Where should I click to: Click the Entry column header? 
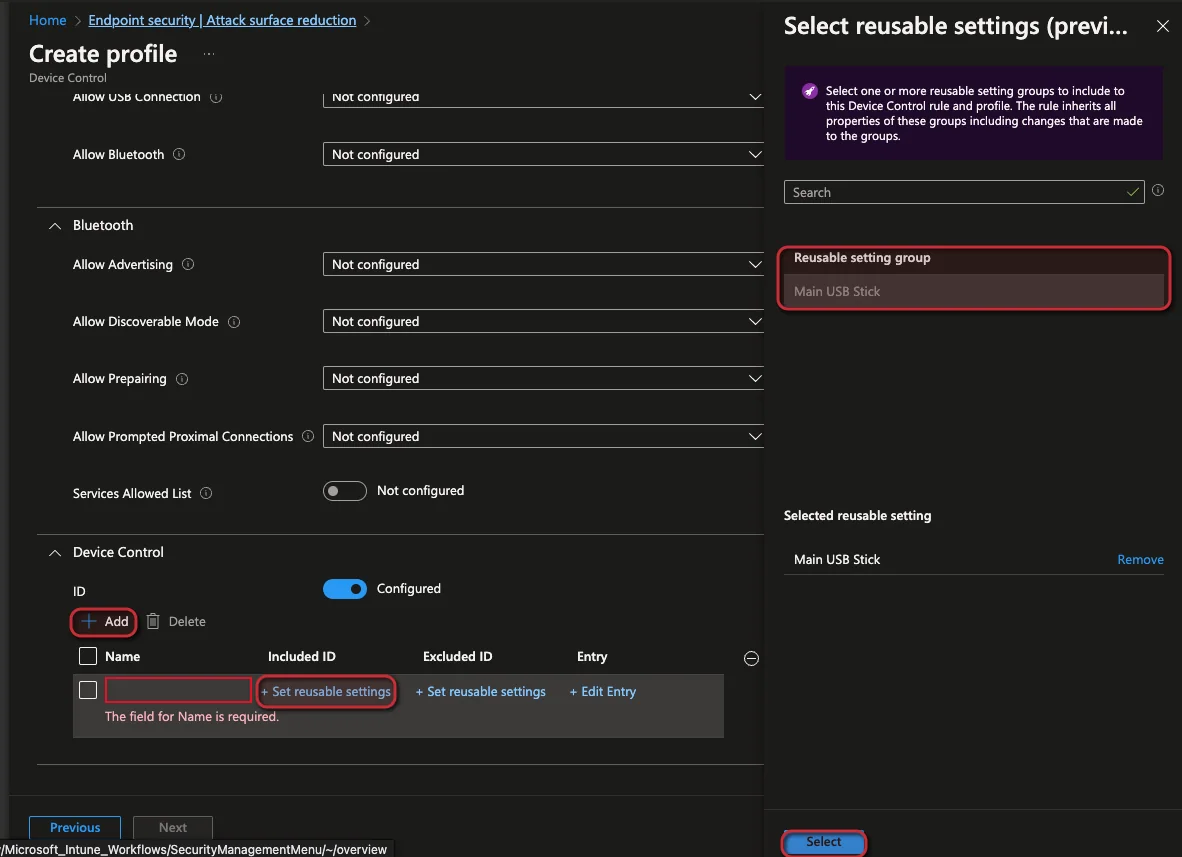592,657
